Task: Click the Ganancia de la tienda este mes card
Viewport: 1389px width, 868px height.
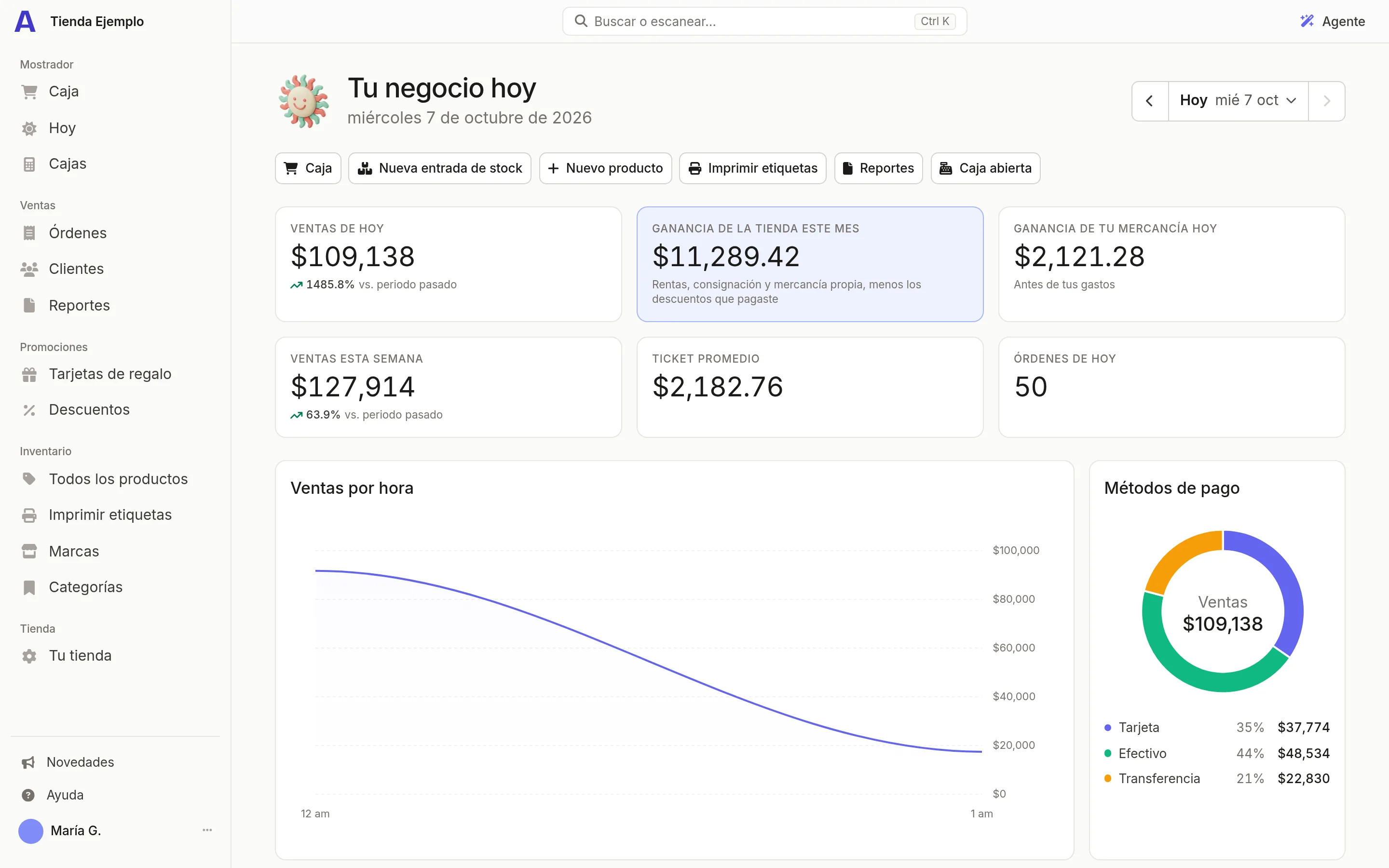Action: pos(810,264)
